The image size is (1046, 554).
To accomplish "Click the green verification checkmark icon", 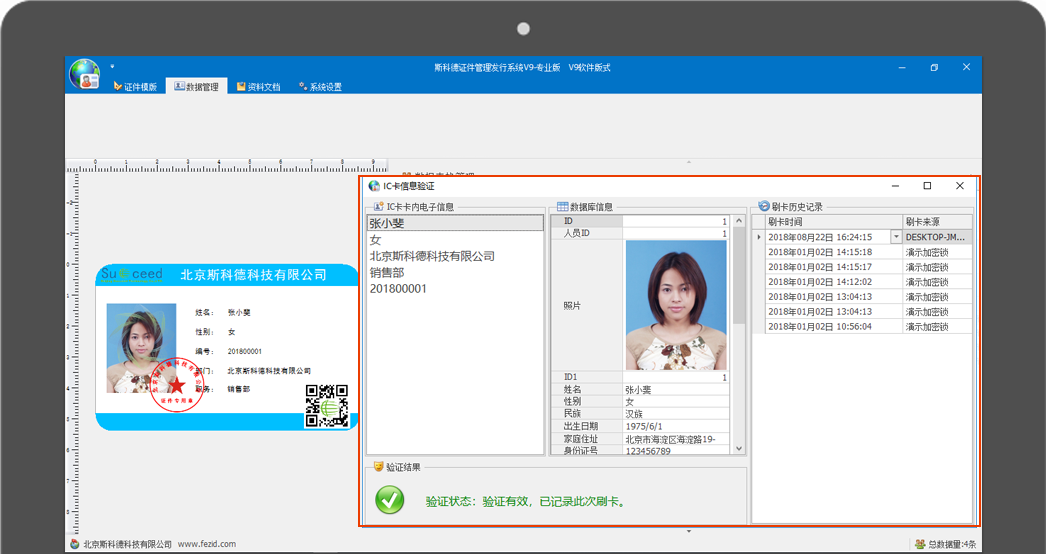I will 390,500.
